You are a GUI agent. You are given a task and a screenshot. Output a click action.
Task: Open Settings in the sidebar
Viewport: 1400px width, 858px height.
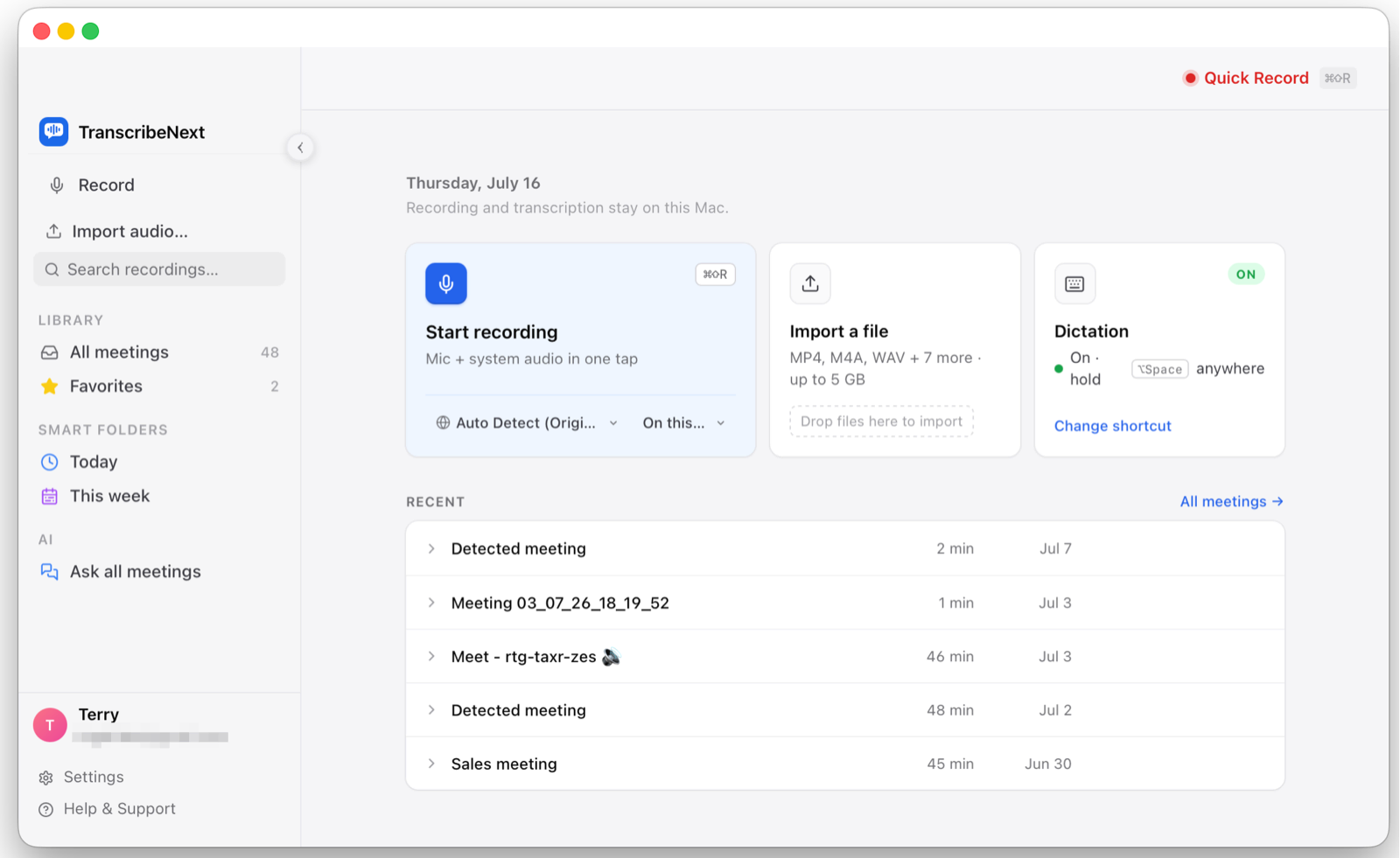click(94, 778)
